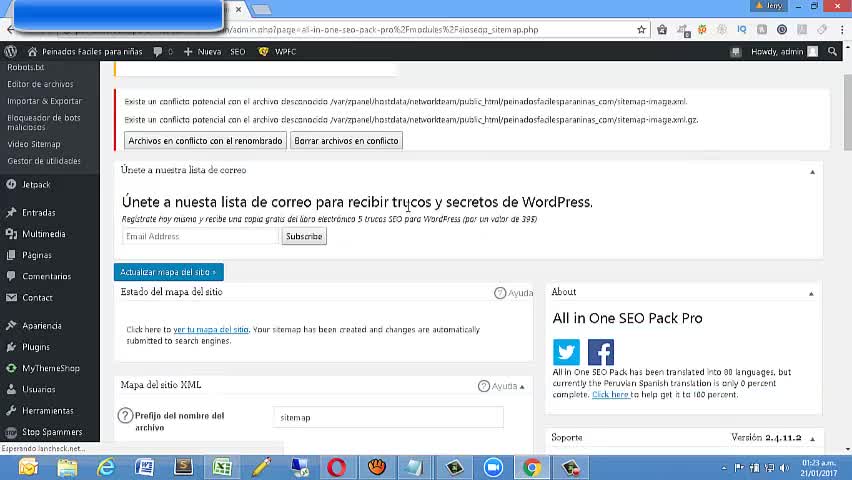Open Apariencia in the sidebar
This screenshot has width=852, height=480.
[x=41, y=326]
